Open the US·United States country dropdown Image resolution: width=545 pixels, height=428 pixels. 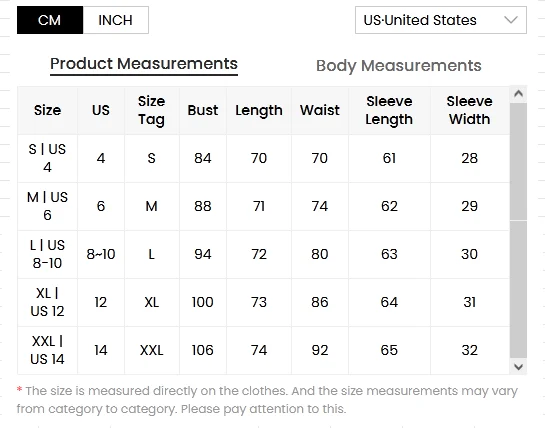point(441,20)
